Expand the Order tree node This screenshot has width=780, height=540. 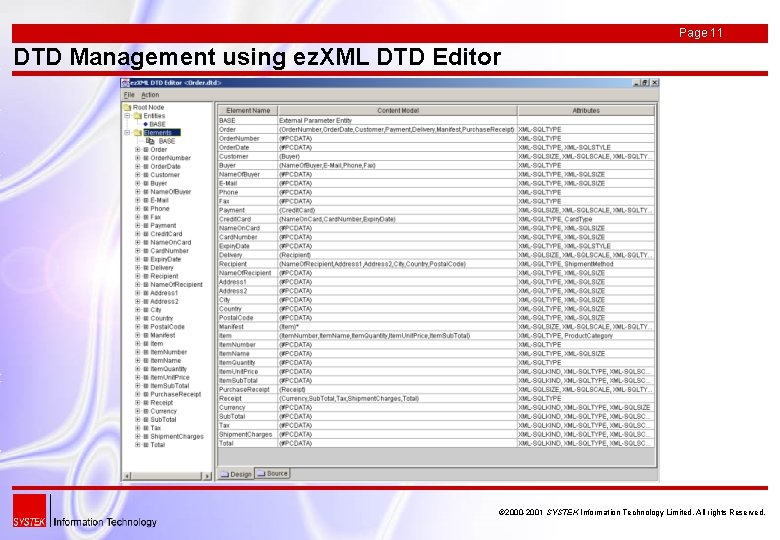(x=138, y=150)
